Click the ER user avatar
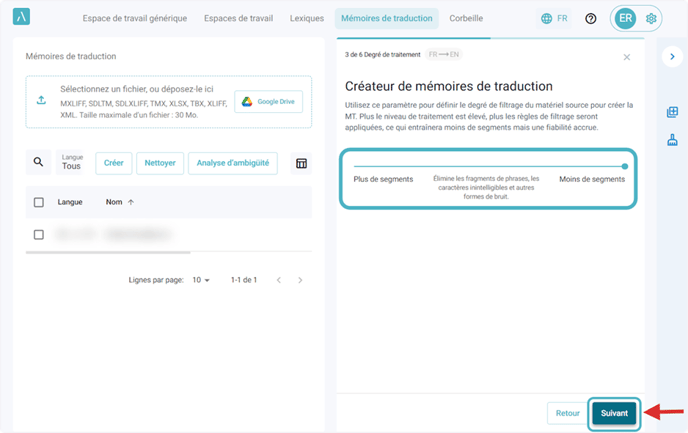 (625, 19)
